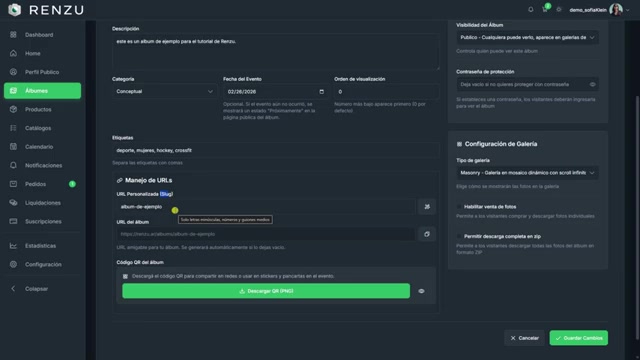Select the Álbumes sidebar item

42,91
